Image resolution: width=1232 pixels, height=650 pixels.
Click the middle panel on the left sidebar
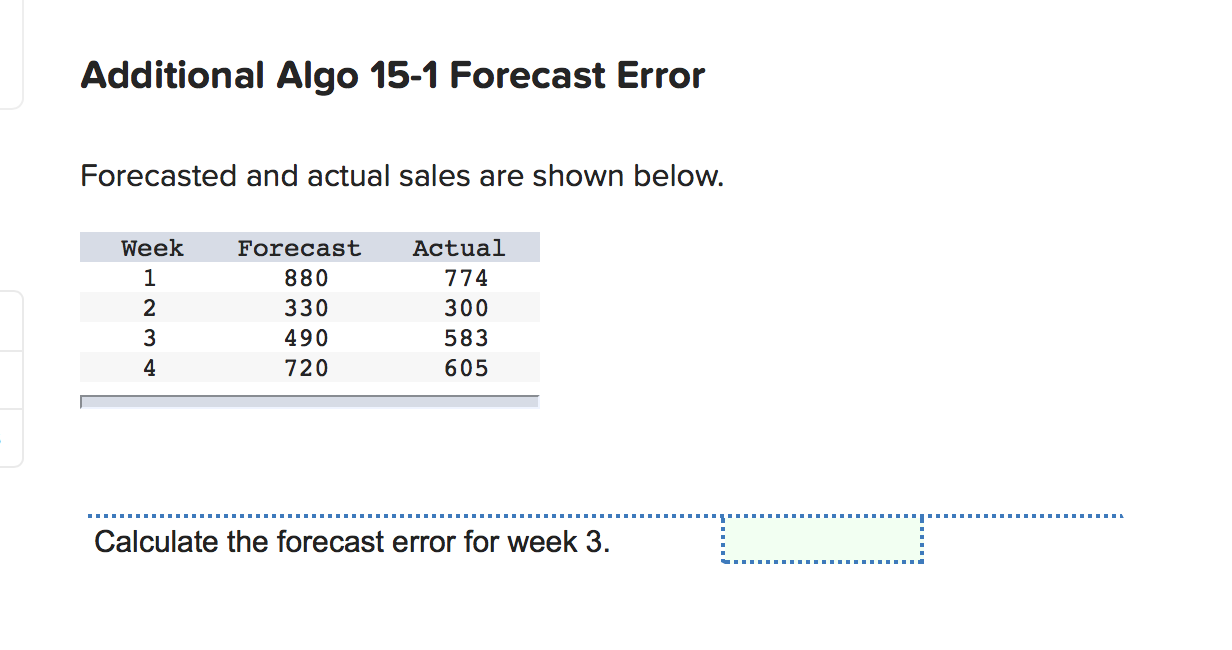coord(12,320)
